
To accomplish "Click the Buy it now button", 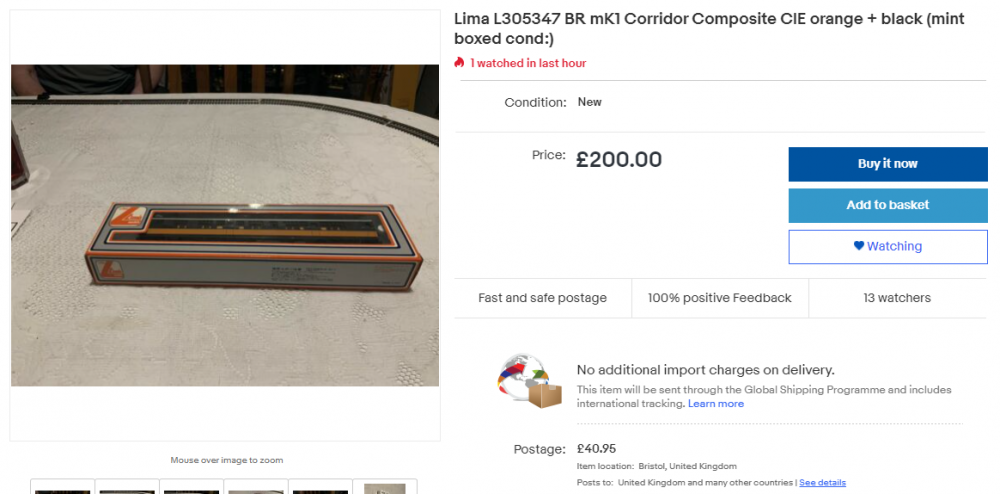I will pos(887,164).
